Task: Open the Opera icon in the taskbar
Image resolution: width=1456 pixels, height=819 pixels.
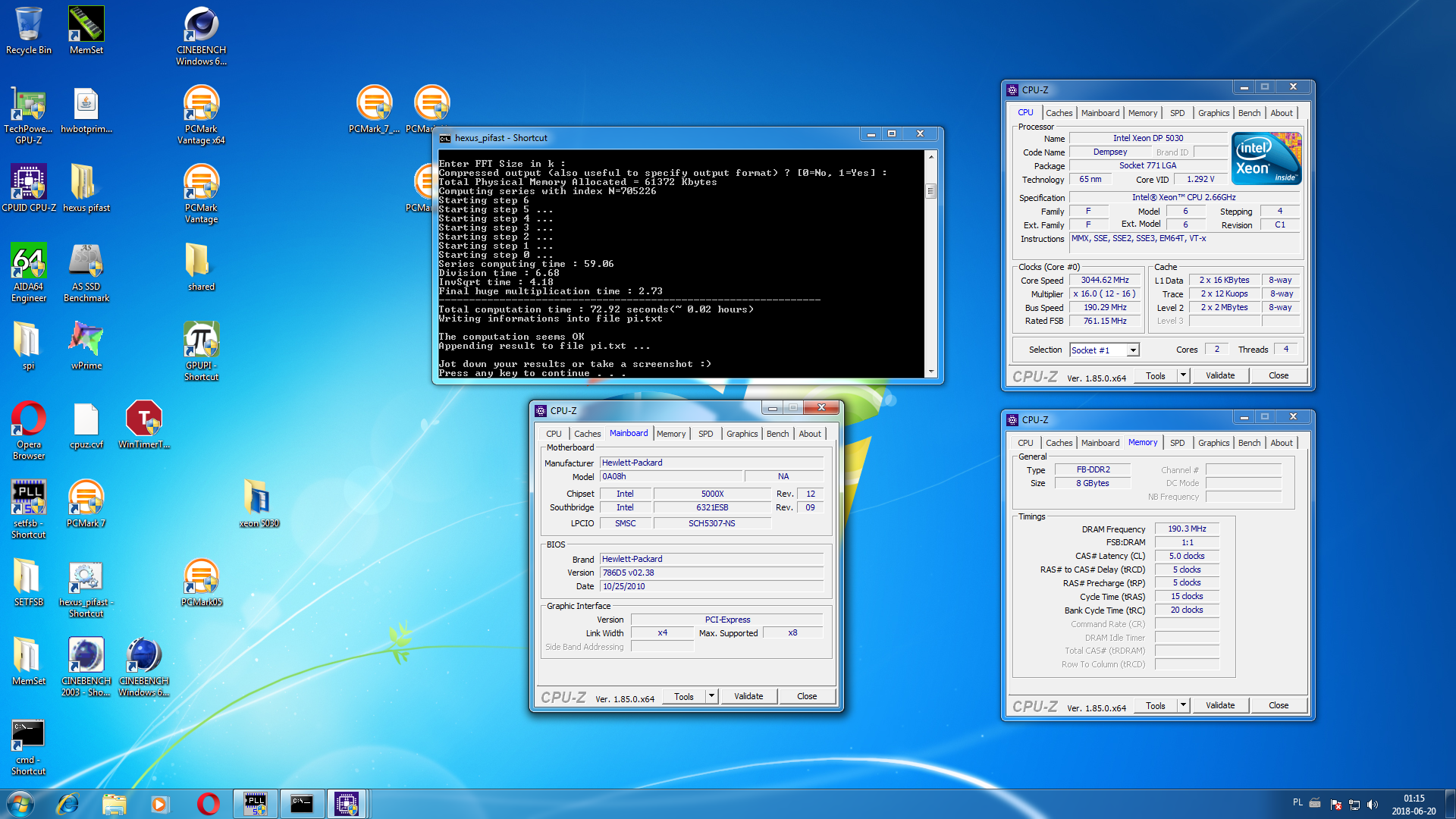Action: (208, 804)
